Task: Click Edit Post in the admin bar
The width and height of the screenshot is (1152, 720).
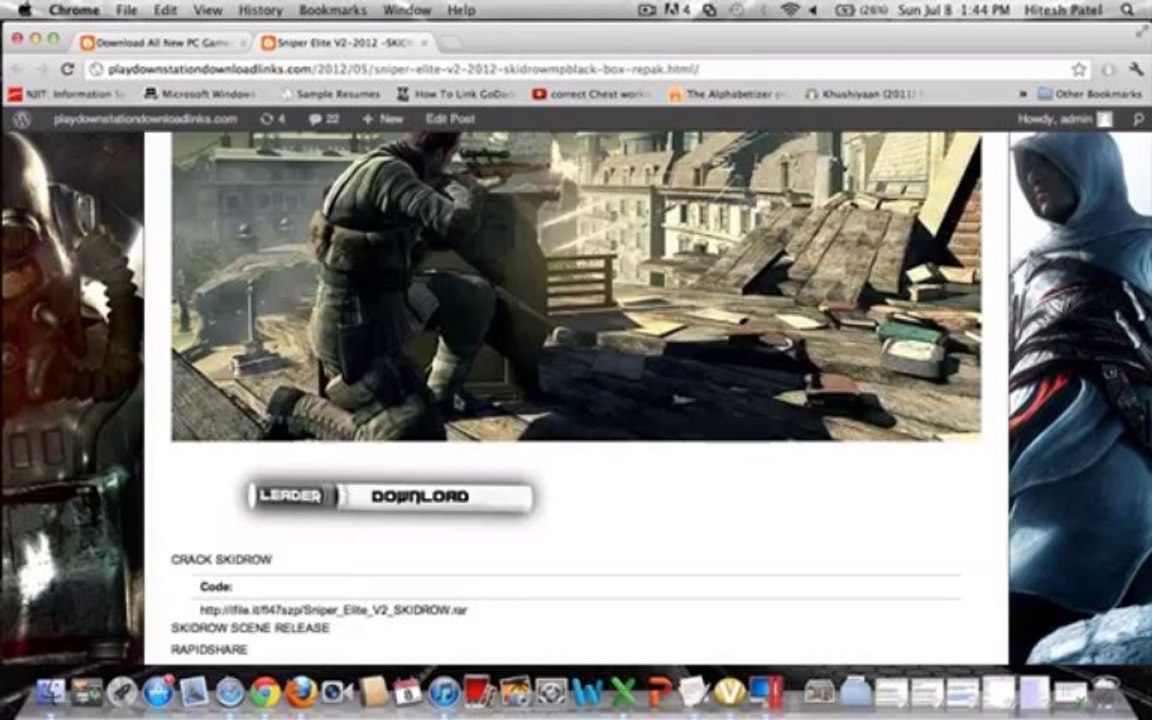Action: (450, 119)
